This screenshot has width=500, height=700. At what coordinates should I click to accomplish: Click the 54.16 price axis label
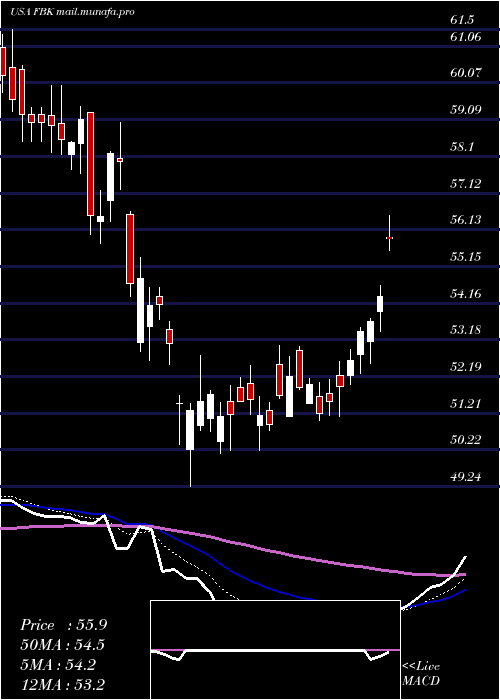(466, 293)
